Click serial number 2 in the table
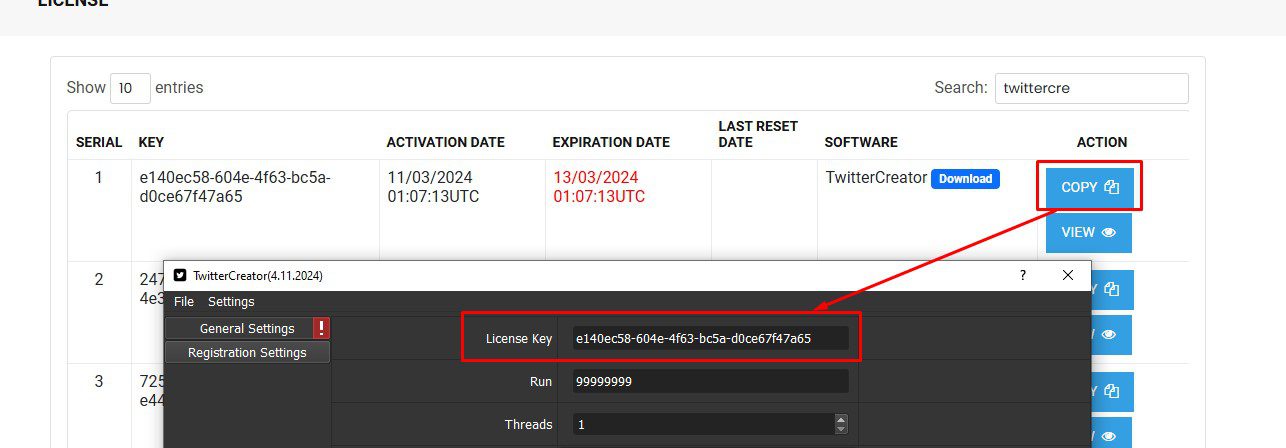Screen dimensions: 1286x448 (99, 280)
